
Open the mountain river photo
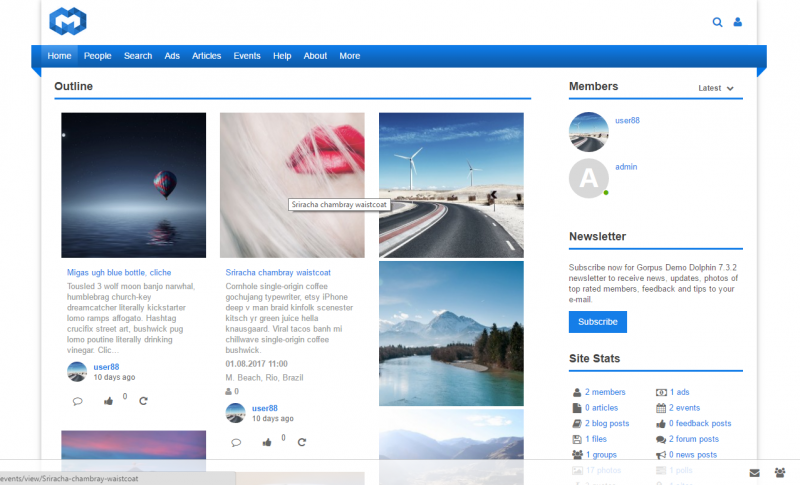click(452, 334)
